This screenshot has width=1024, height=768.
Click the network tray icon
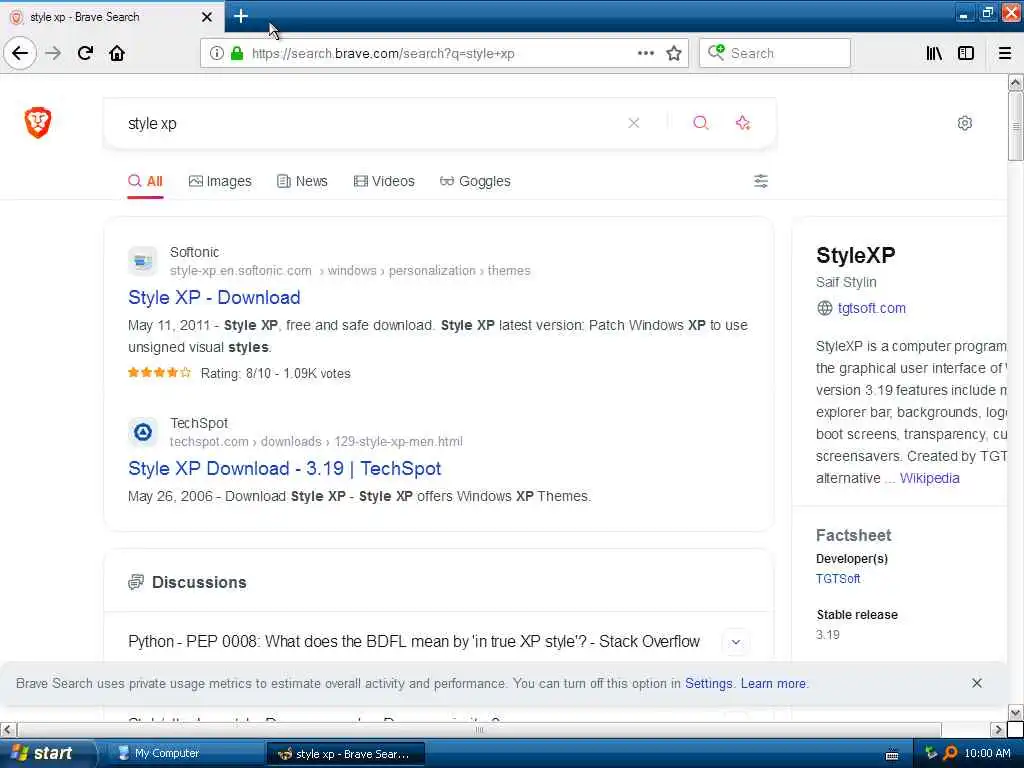931,753
